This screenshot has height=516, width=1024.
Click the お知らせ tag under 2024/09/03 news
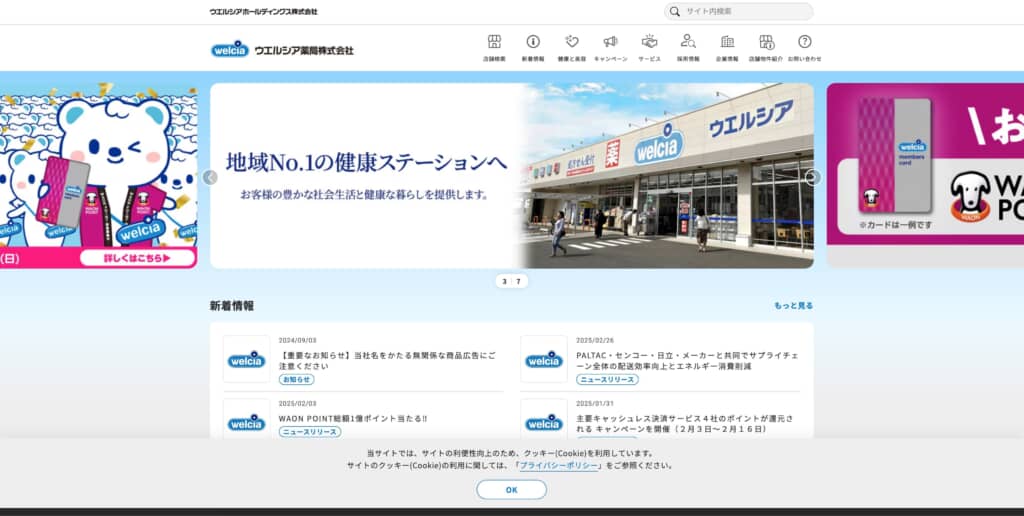pyautogui.click(x=296, y=379)
